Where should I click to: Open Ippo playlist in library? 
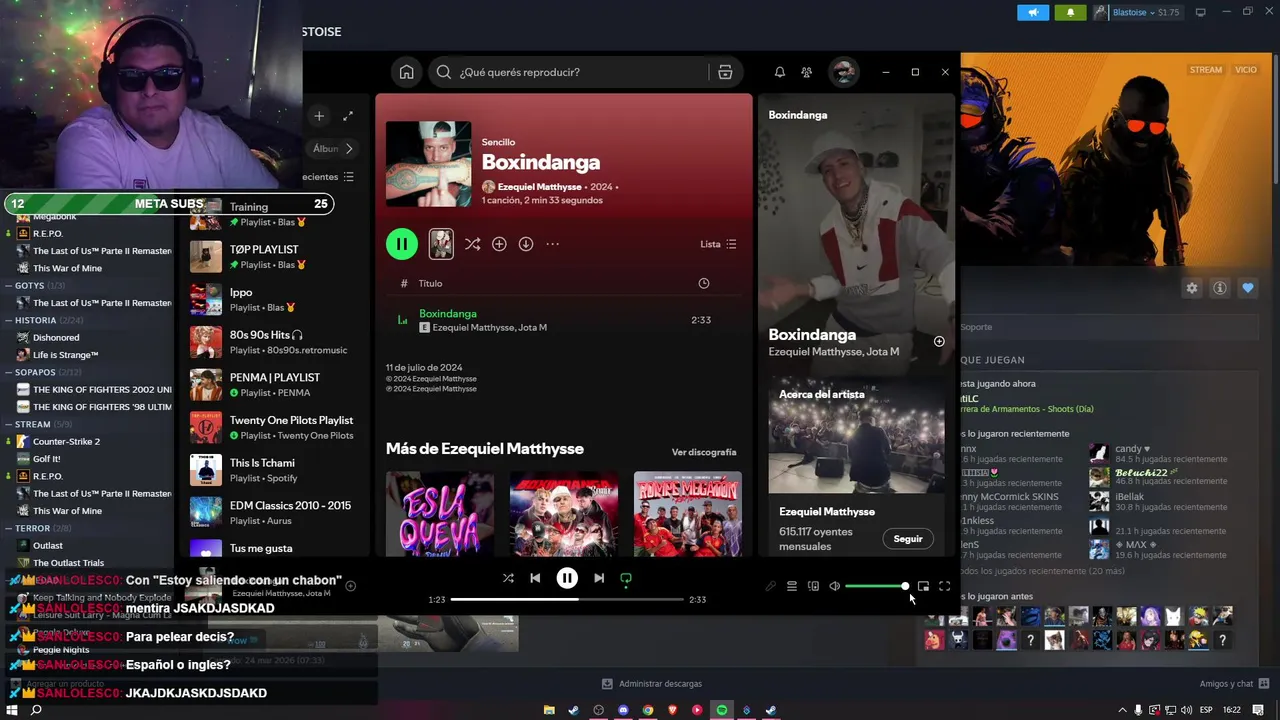click(276, 299)
